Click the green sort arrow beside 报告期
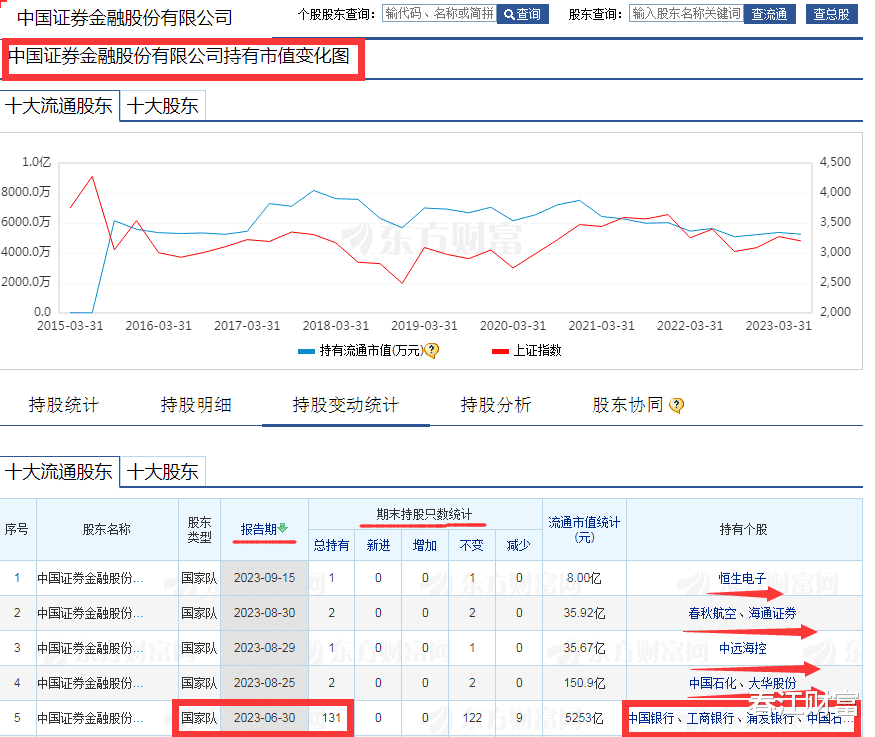Image resolution: width=875 pixels, height=737 pixels. (282, 528)
